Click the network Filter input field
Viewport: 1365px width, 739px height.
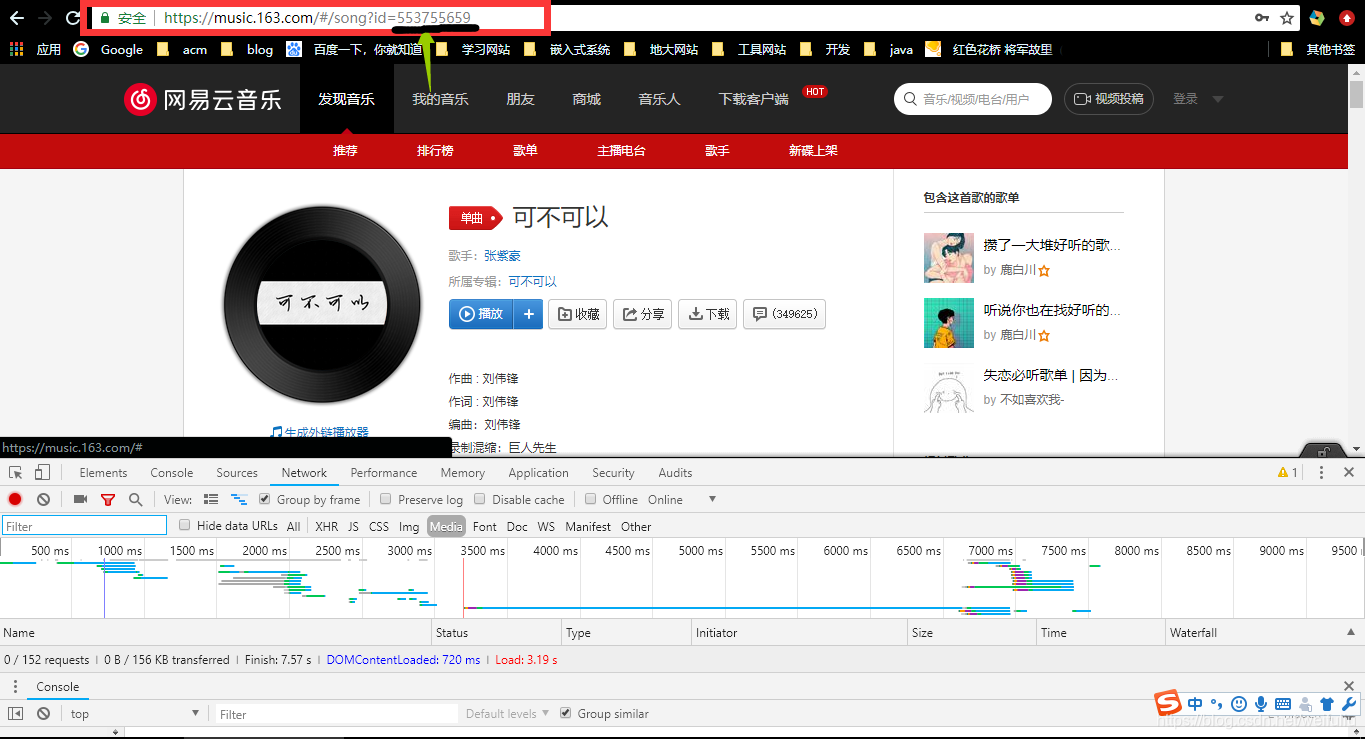pyautogui.click(x=84, y=526)
